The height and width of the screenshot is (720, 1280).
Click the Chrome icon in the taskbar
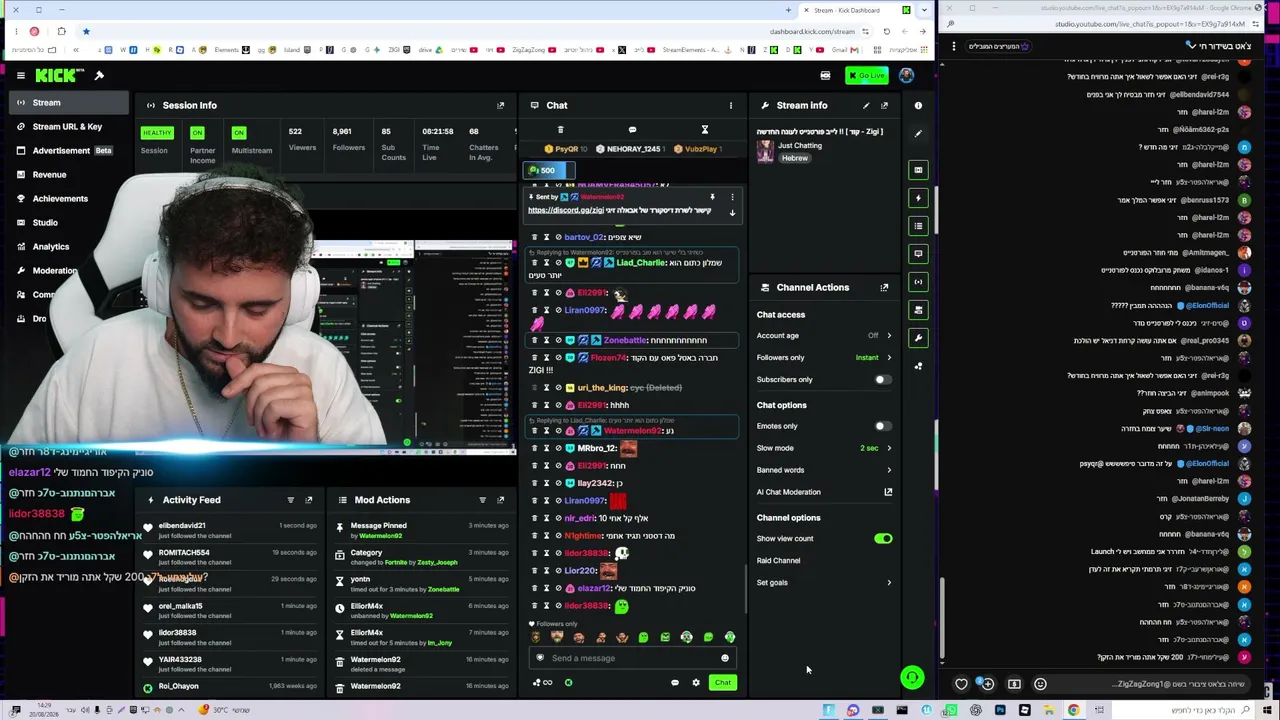coord(1073,710)
